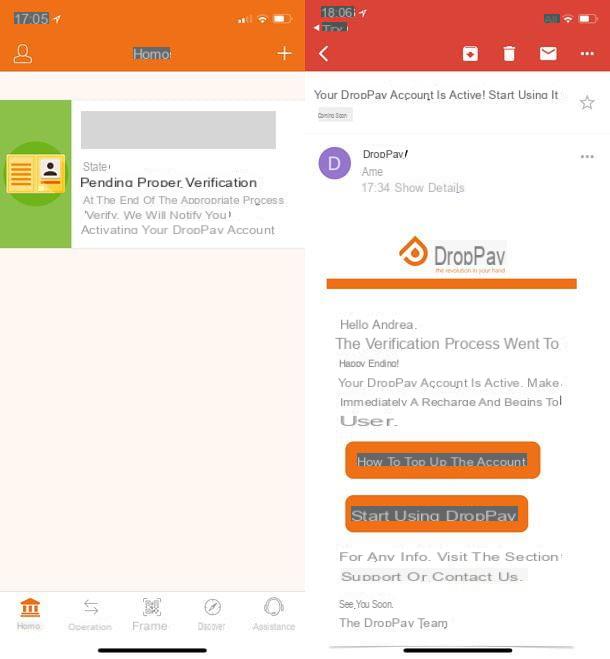Screen dimensions: 610x659
Task: Tap the Wi-Fi icon in mail status bar
Action: pyautogui.click(x=568, y=18)
